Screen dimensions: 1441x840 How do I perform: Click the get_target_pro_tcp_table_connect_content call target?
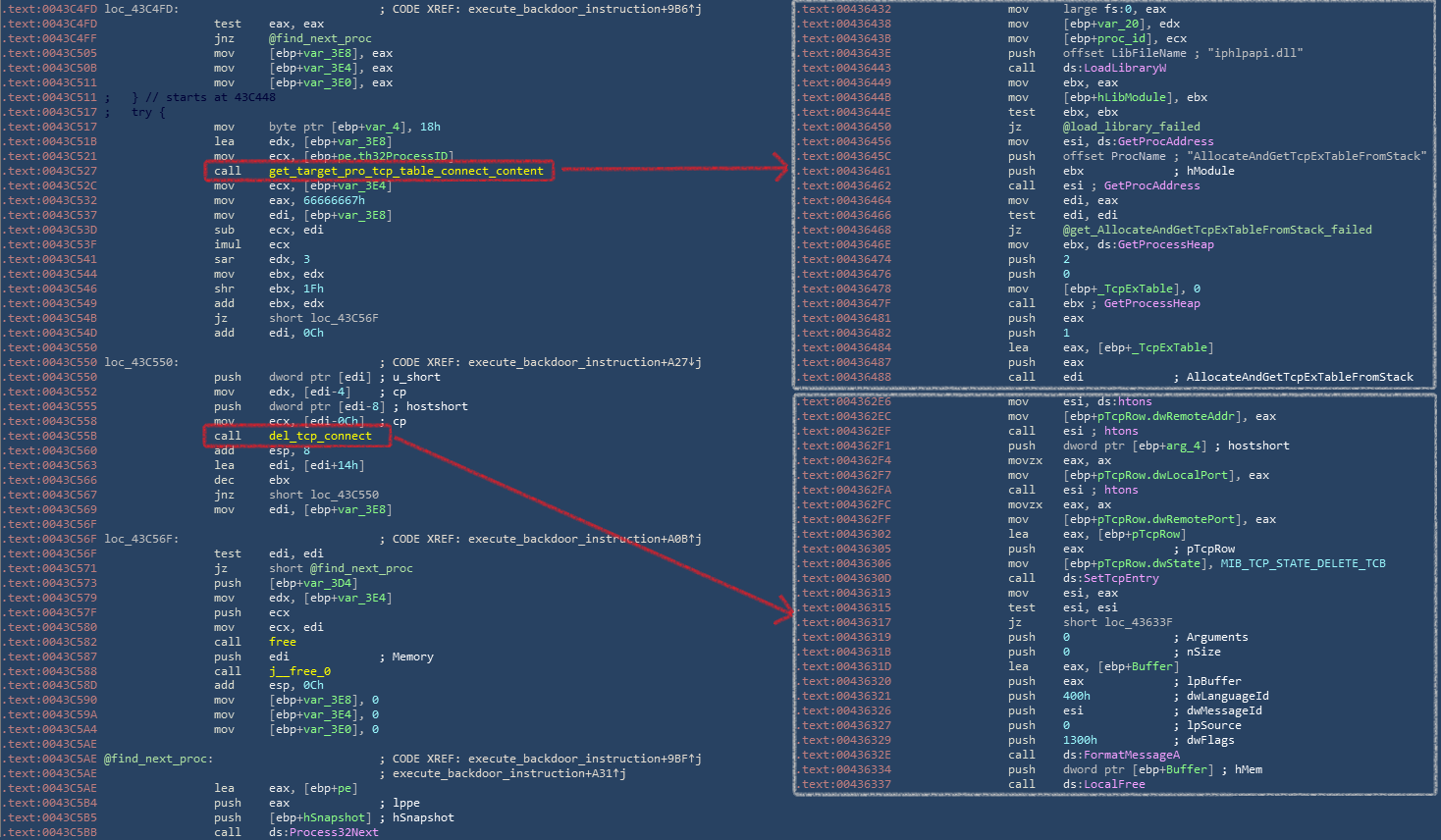[405, 171]
